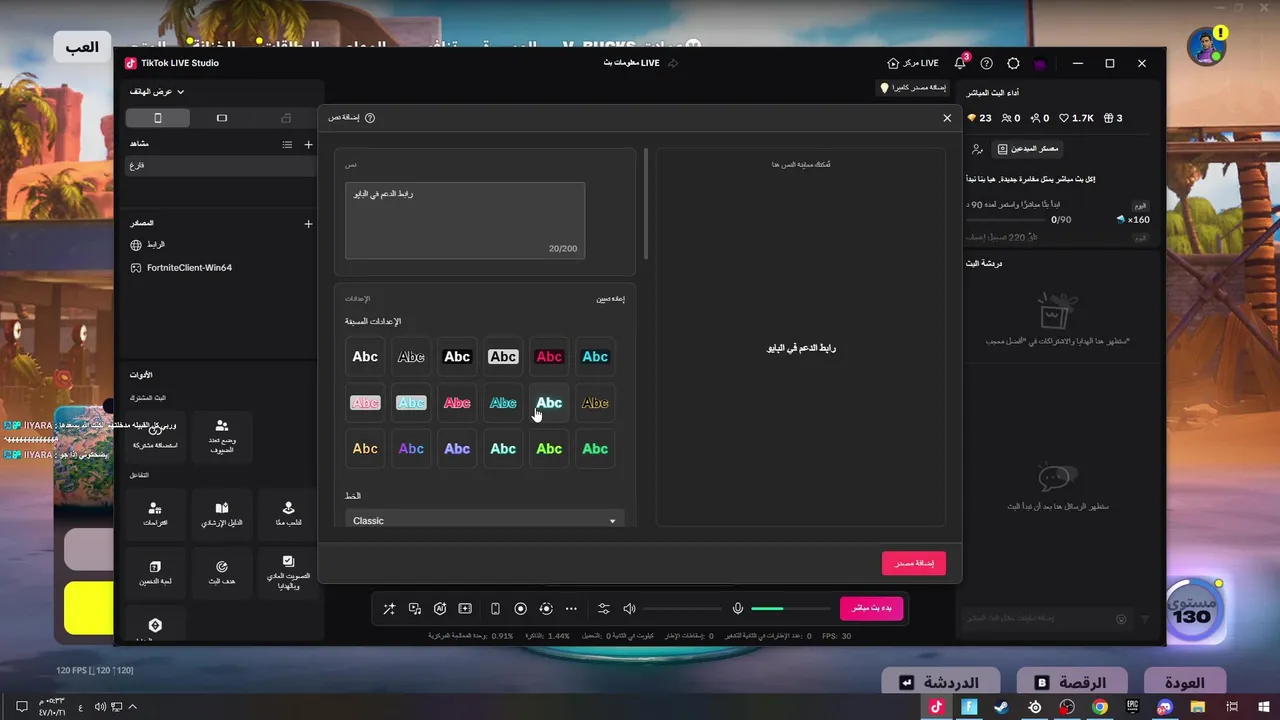Open Discord in the Windows taskbar
Image resolution: width=1280 pixels, height=720 pixels.
[1165, 707]
